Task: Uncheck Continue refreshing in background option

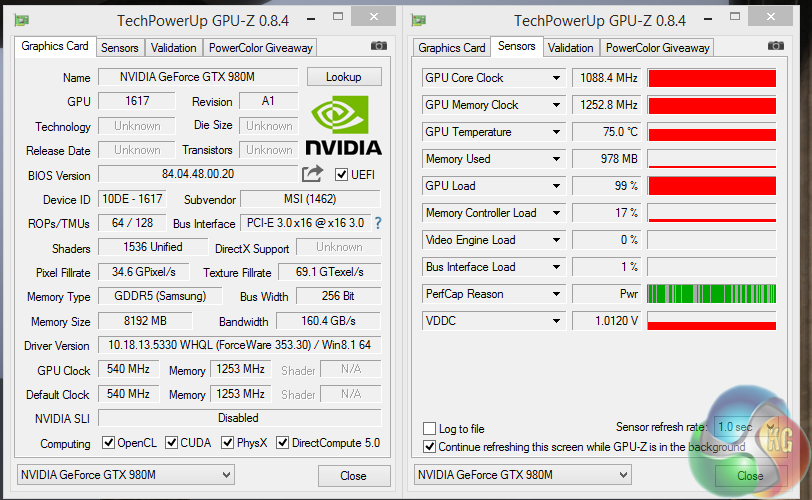Action: pos(430,447)
